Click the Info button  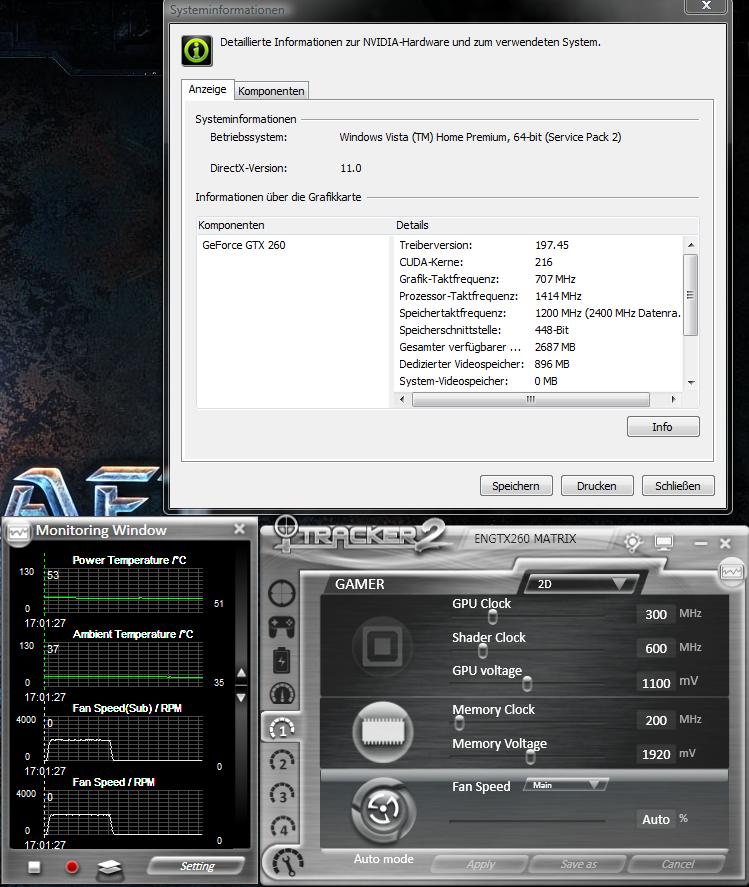[663, 427]
